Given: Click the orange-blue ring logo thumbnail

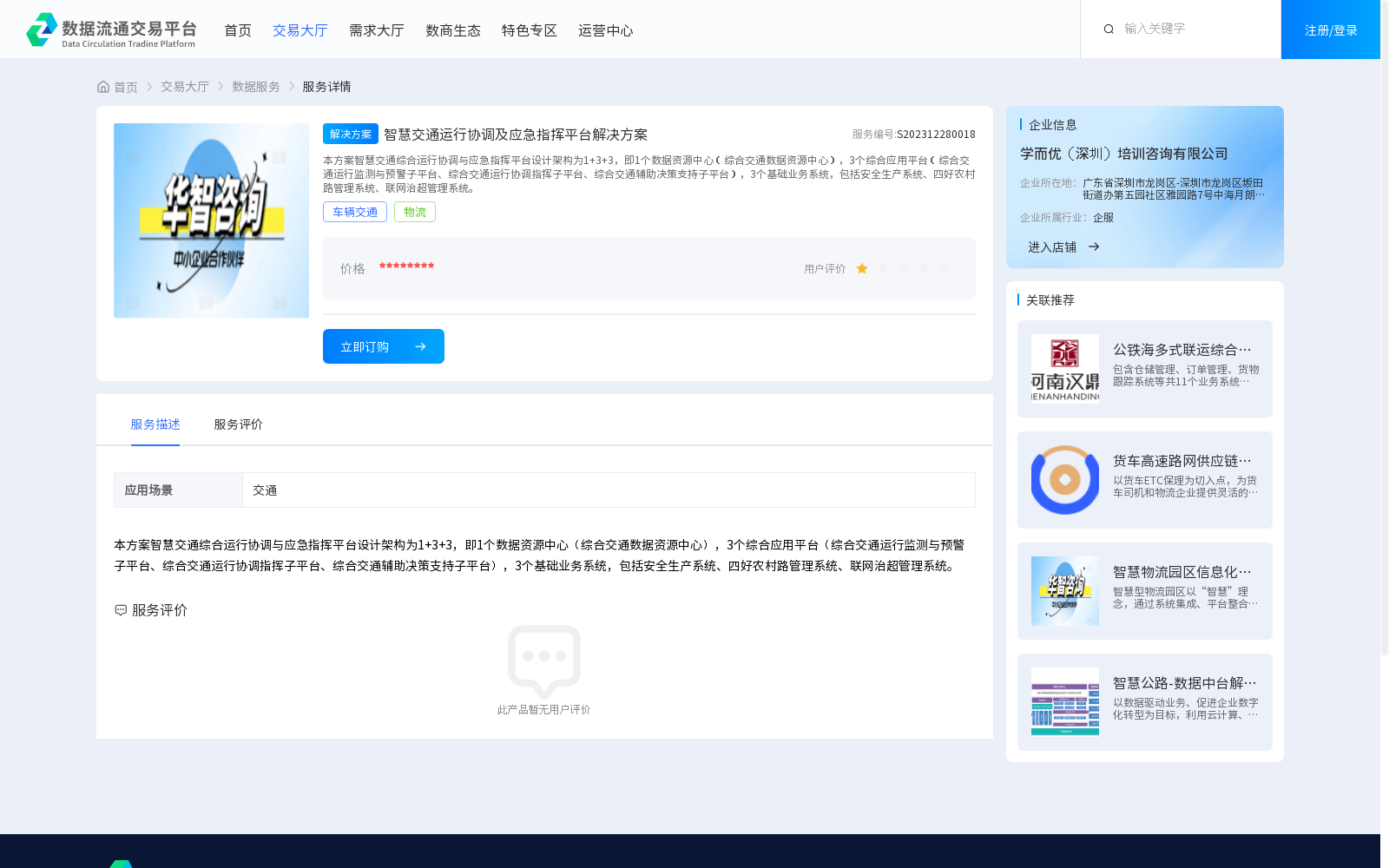Looking at the screenshot, I should coord(1065,480).
